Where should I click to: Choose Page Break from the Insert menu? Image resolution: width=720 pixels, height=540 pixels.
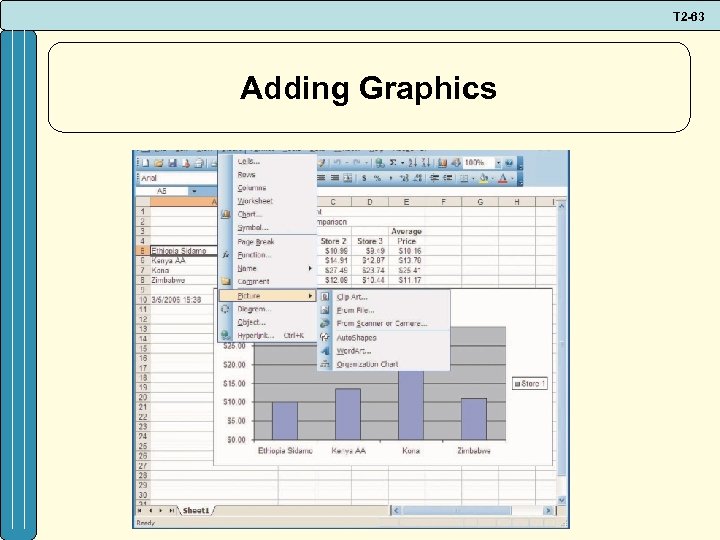click(267, 242)
